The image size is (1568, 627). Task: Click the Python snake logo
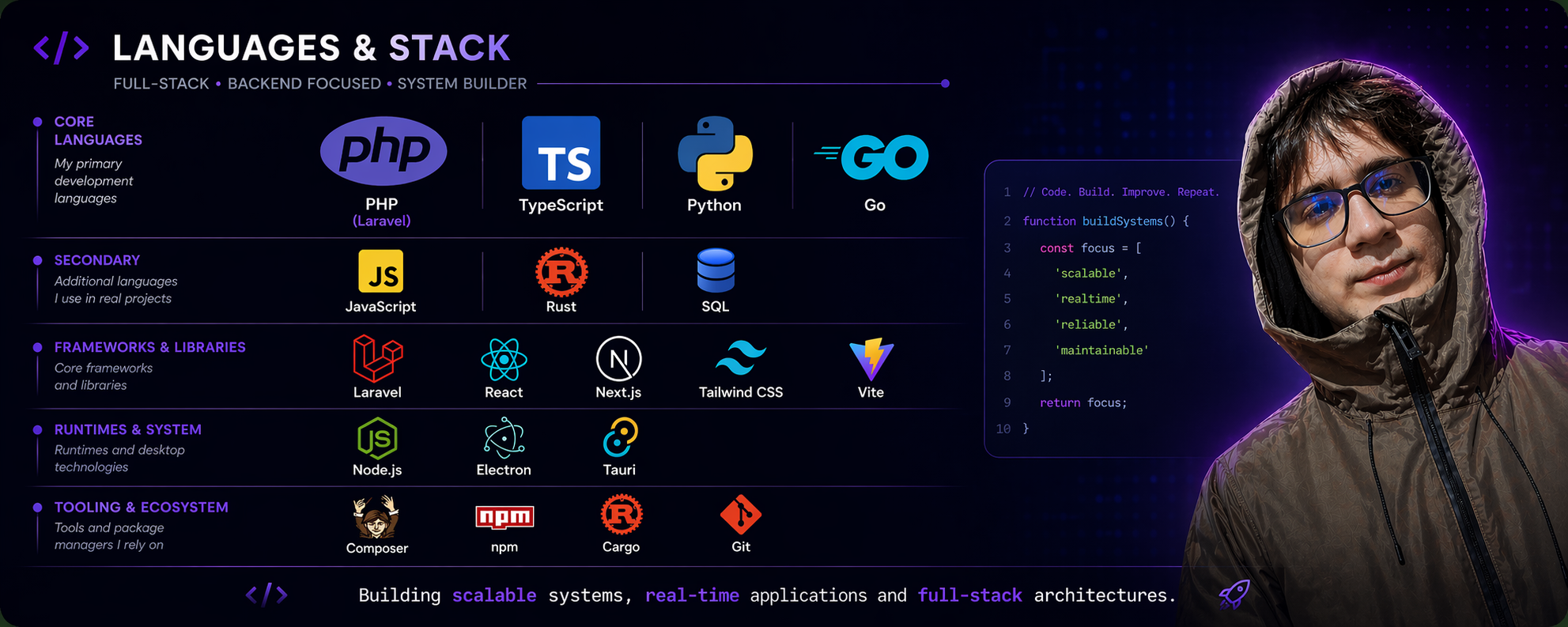[715, 153]
